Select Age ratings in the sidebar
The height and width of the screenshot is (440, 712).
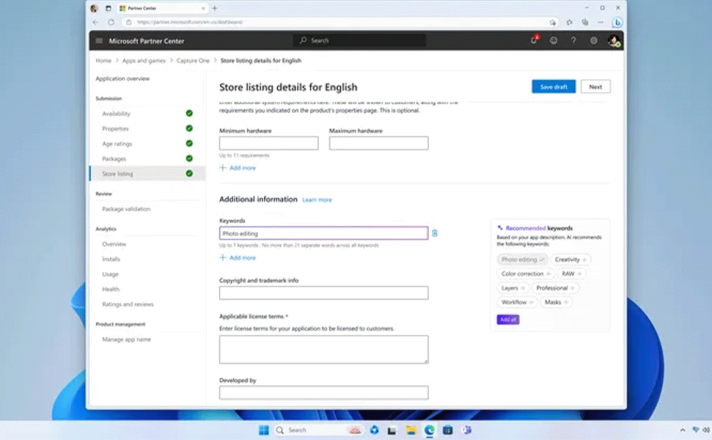pyautogui.click(x=117, y=143)
